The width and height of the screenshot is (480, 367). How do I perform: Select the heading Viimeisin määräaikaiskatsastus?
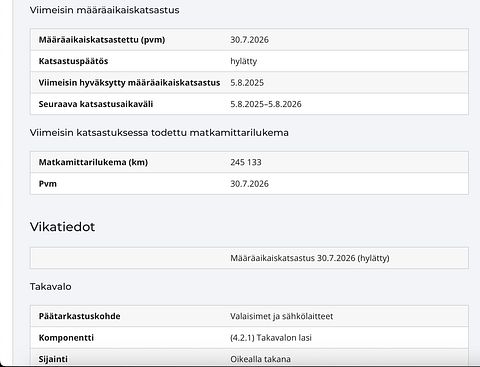(x=104, y=10)
